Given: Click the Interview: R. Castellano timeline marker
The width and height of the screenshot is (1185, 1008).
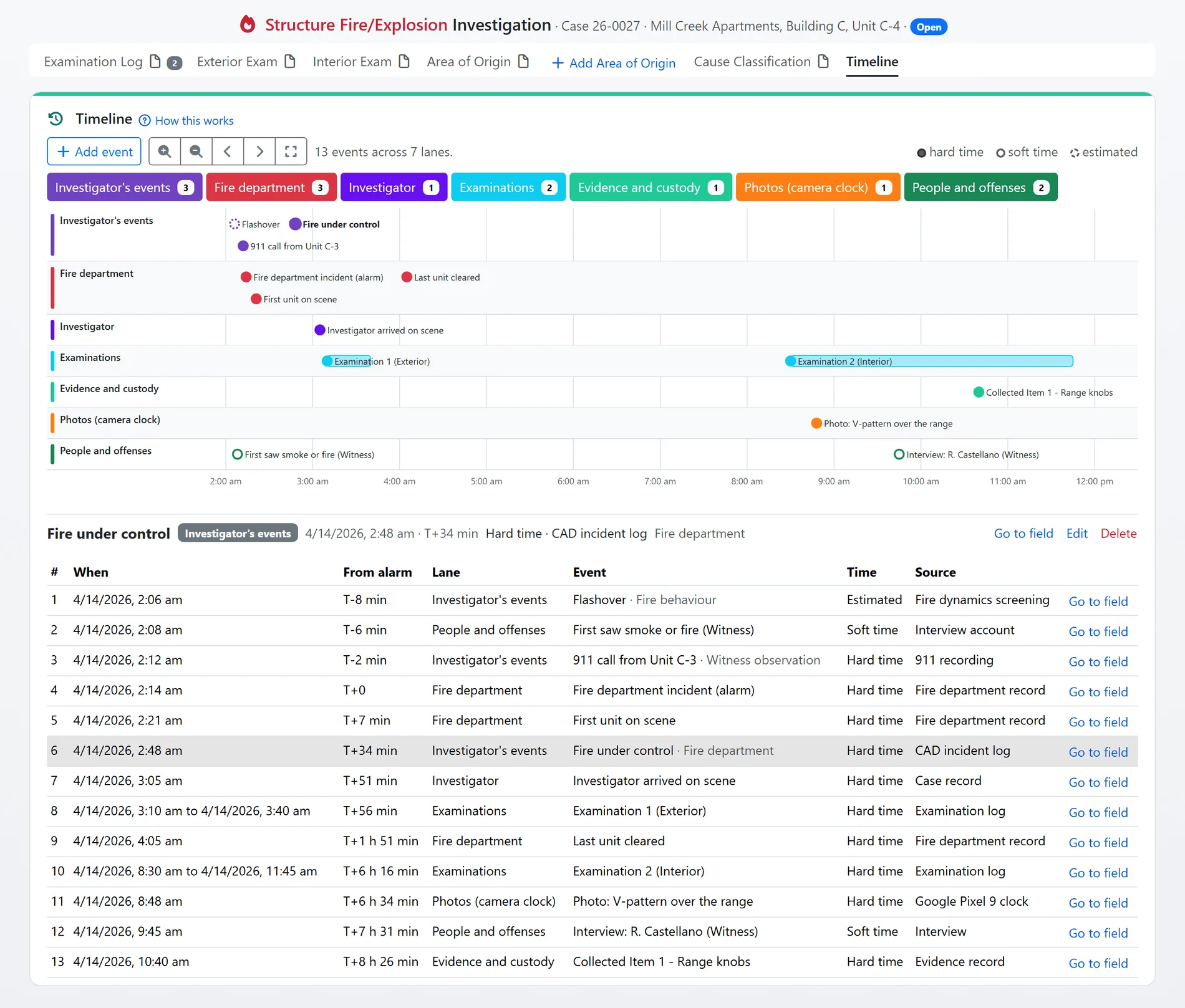Looking at the screenshot, I should [899, 454].
